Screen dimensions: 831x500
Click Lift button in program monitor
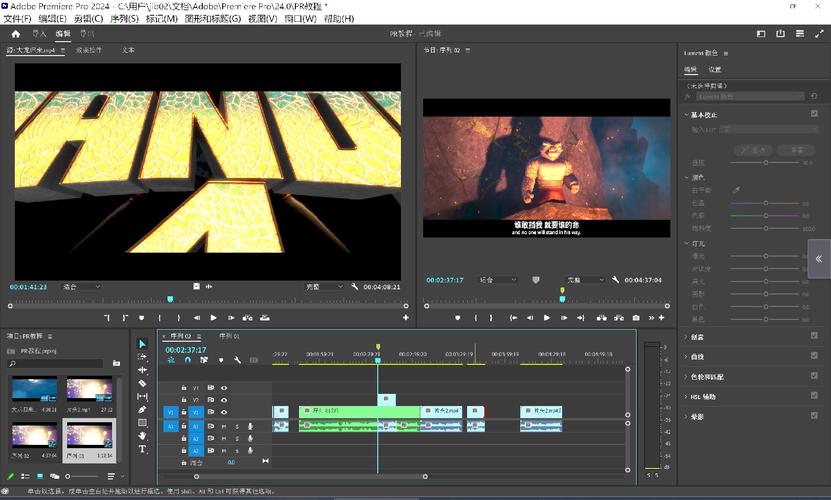point(602,318)
